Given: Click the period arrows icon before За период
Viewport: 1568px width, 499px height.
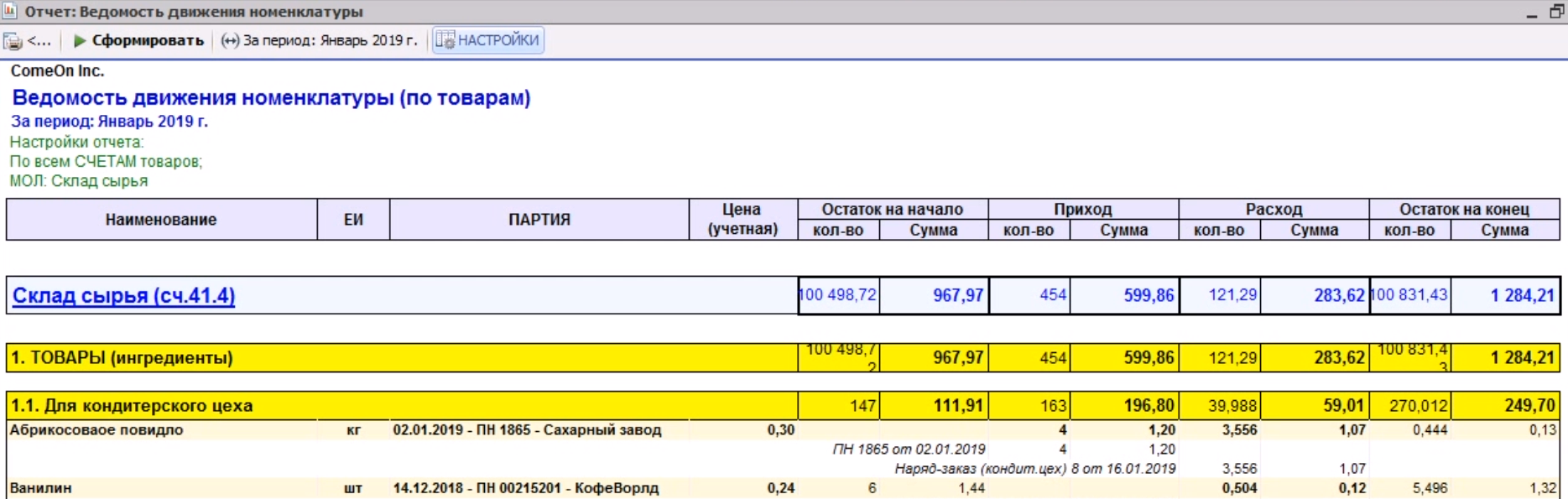Looking at the screenshot, I should click(x=230, y=40).
